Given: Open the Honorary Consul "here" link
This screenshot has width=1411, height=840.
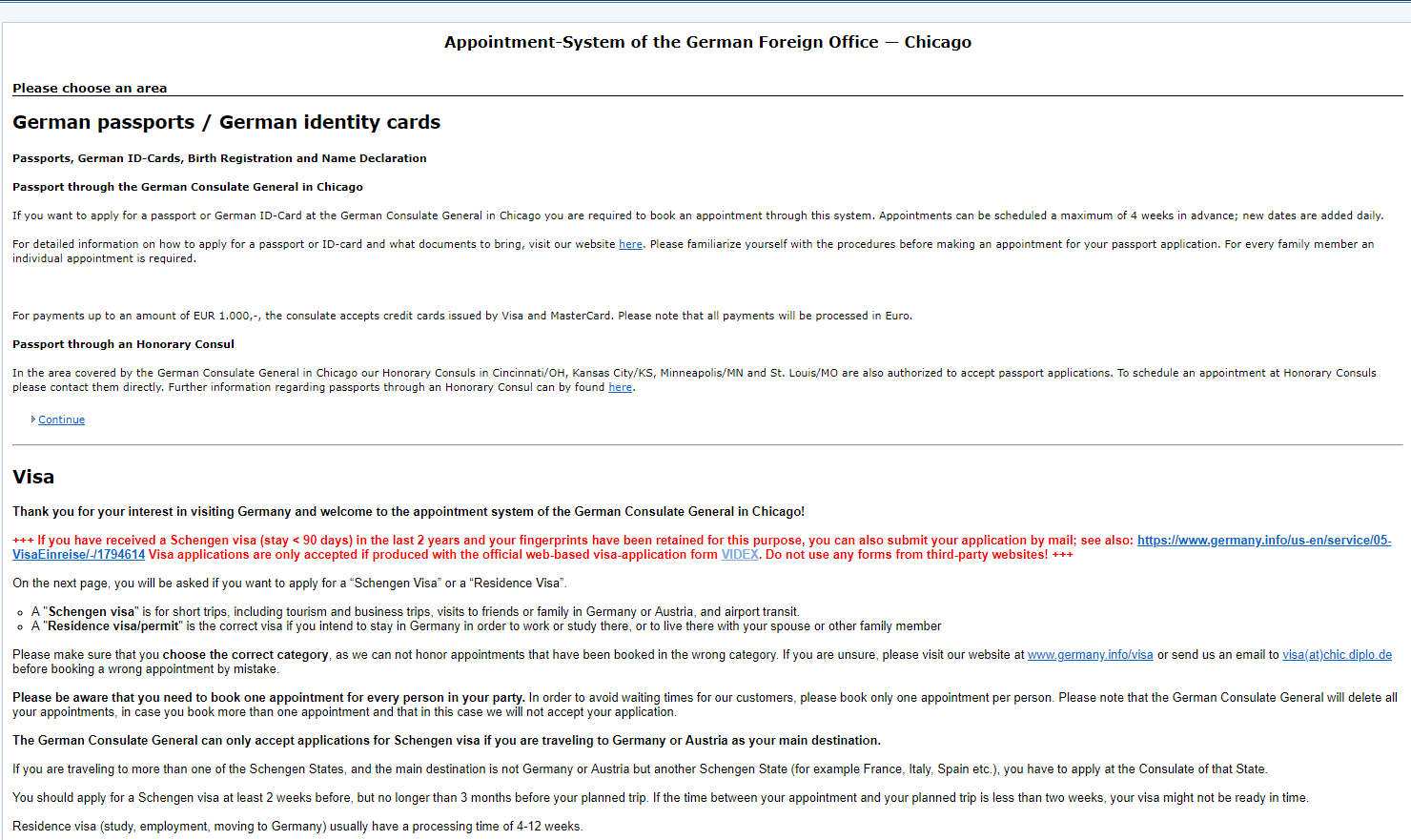Looking at the screenshot, I should click(620, 386).
